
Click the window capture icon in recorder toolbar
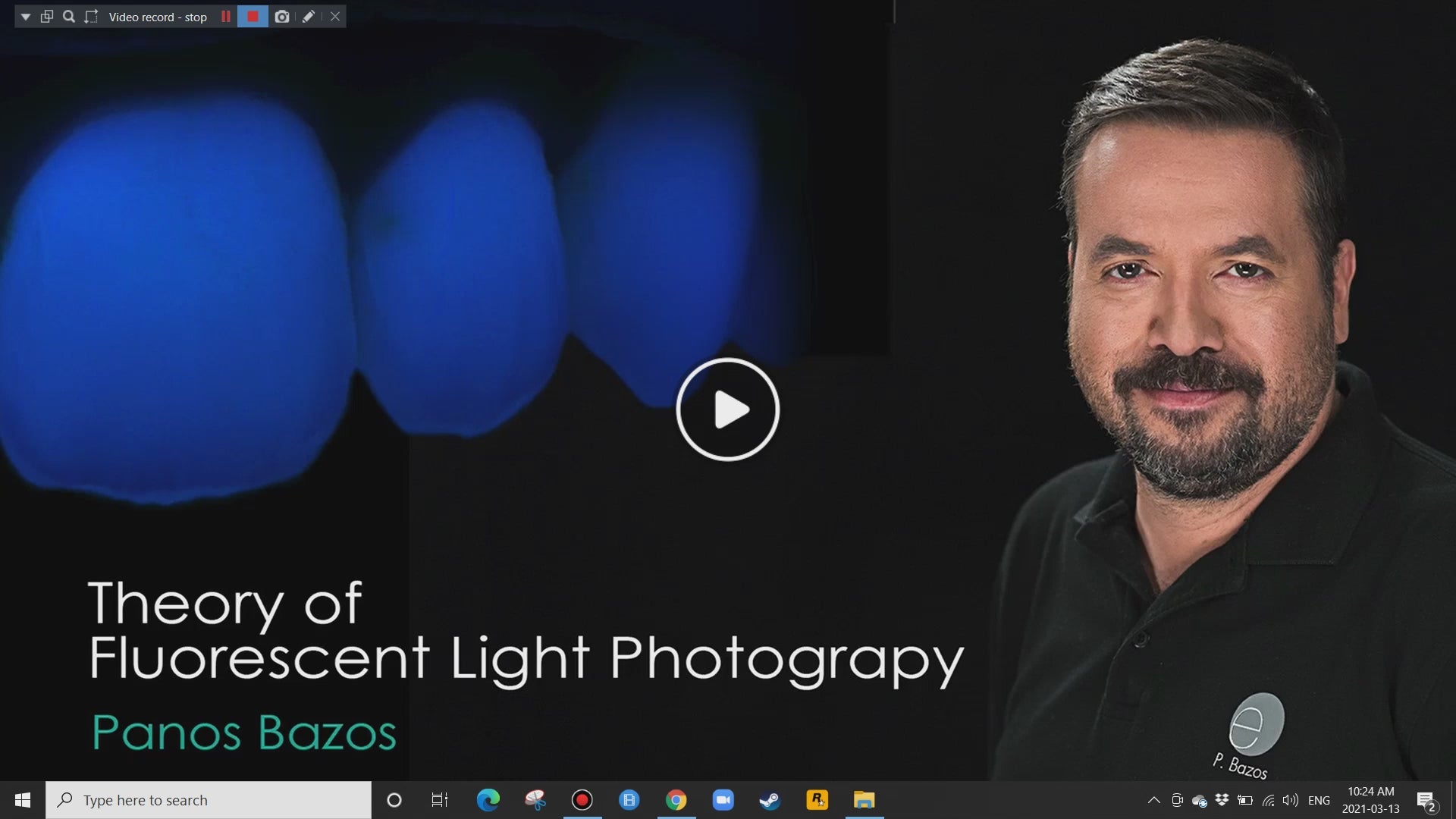[x=47, y=17]
